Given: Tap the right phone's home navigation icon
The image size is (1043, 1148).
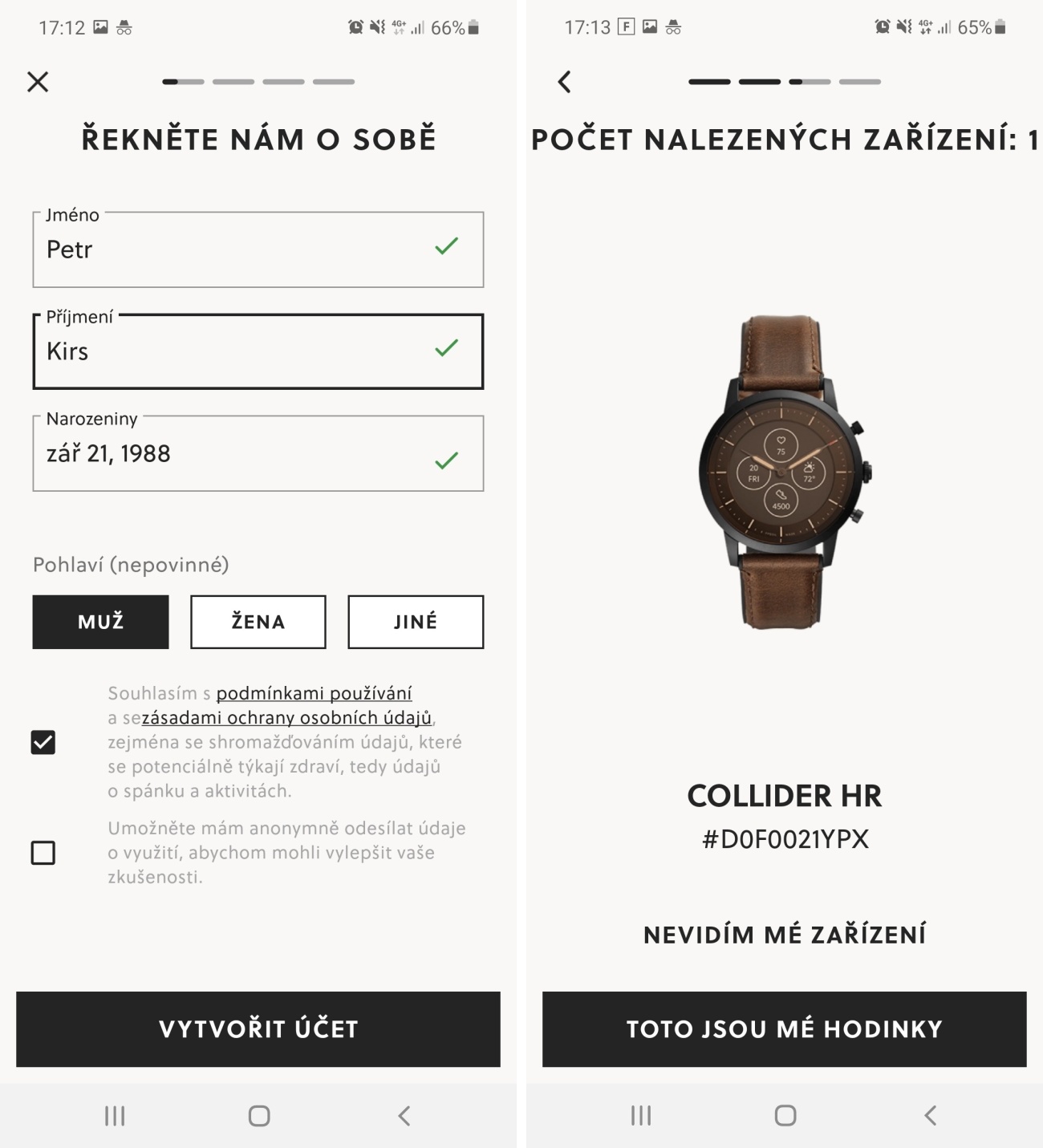Looking at the screenshot, I should [x=785, y=1116].
